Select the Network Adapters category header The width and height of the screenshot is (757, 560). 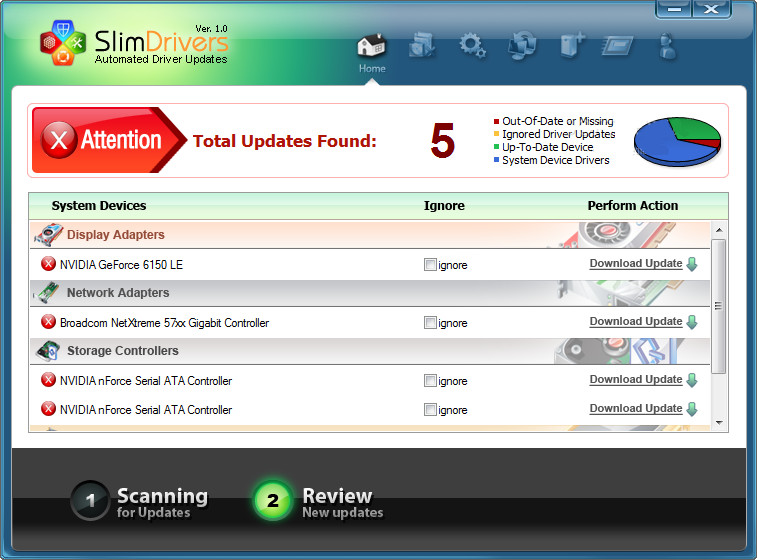tap(370, 293)
